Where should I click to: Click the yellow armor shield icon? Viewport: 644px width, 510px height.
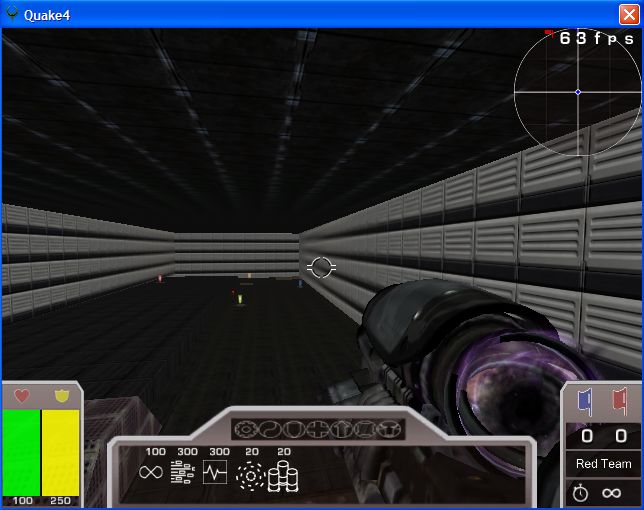[62, 396]
